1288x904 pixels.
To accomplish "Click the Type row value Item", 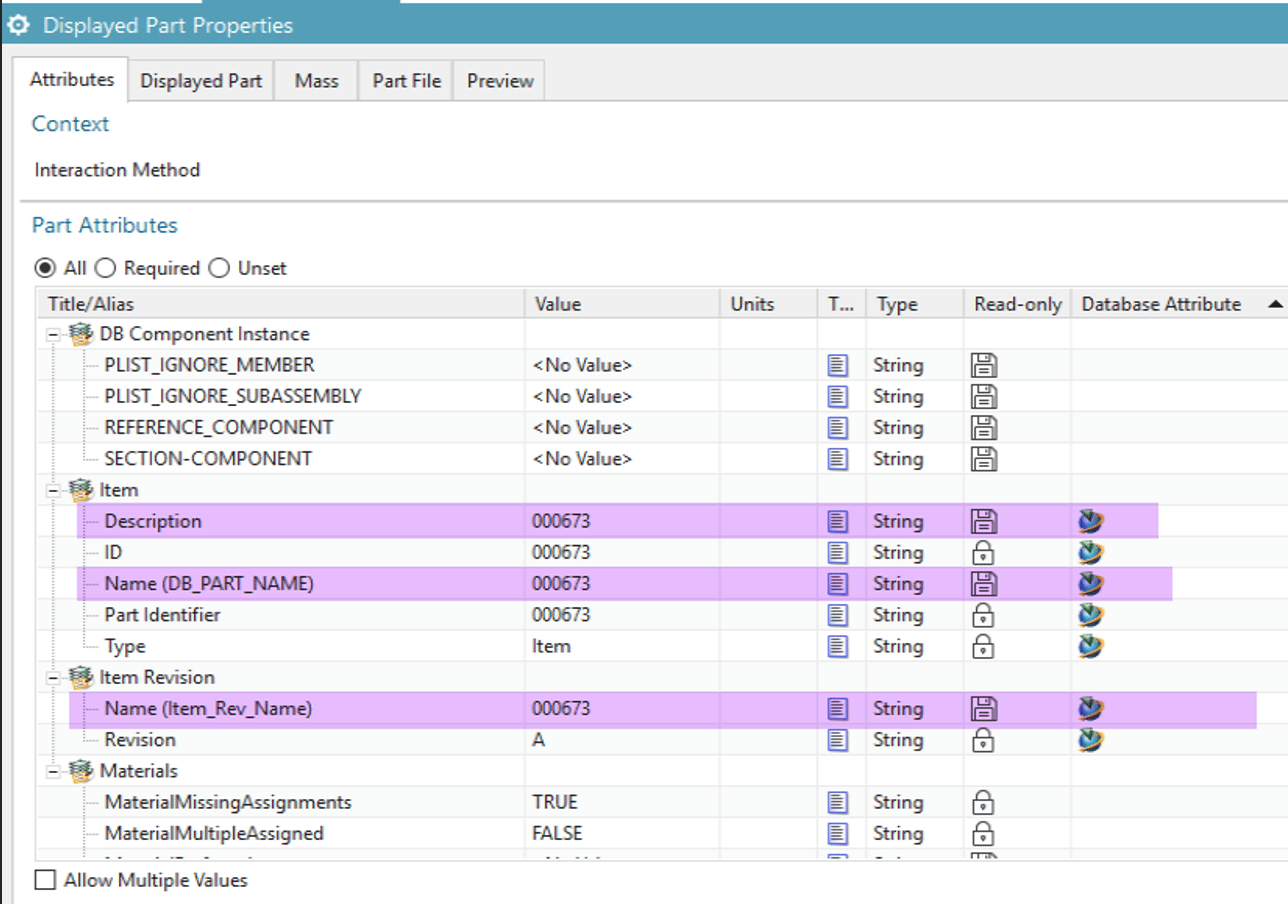I will coord(551,646).
